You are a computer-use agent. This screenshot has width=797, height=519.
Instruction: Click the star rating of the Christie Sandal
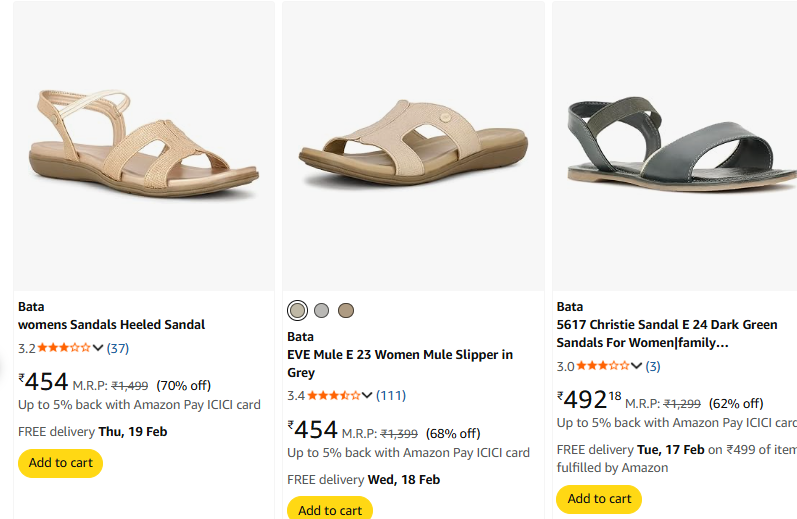(x=603, y=366)
